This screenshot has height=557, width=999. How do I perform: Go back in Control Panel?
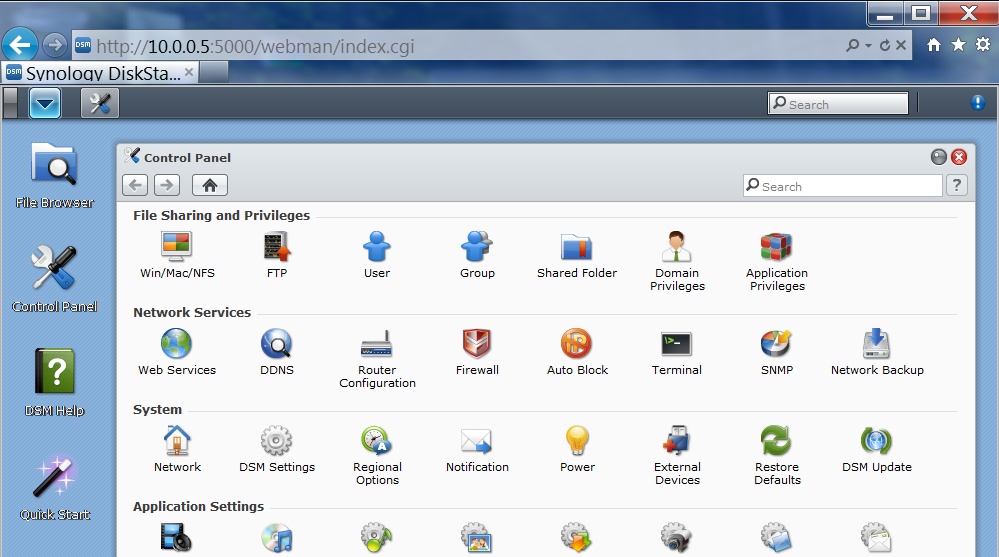134,185
